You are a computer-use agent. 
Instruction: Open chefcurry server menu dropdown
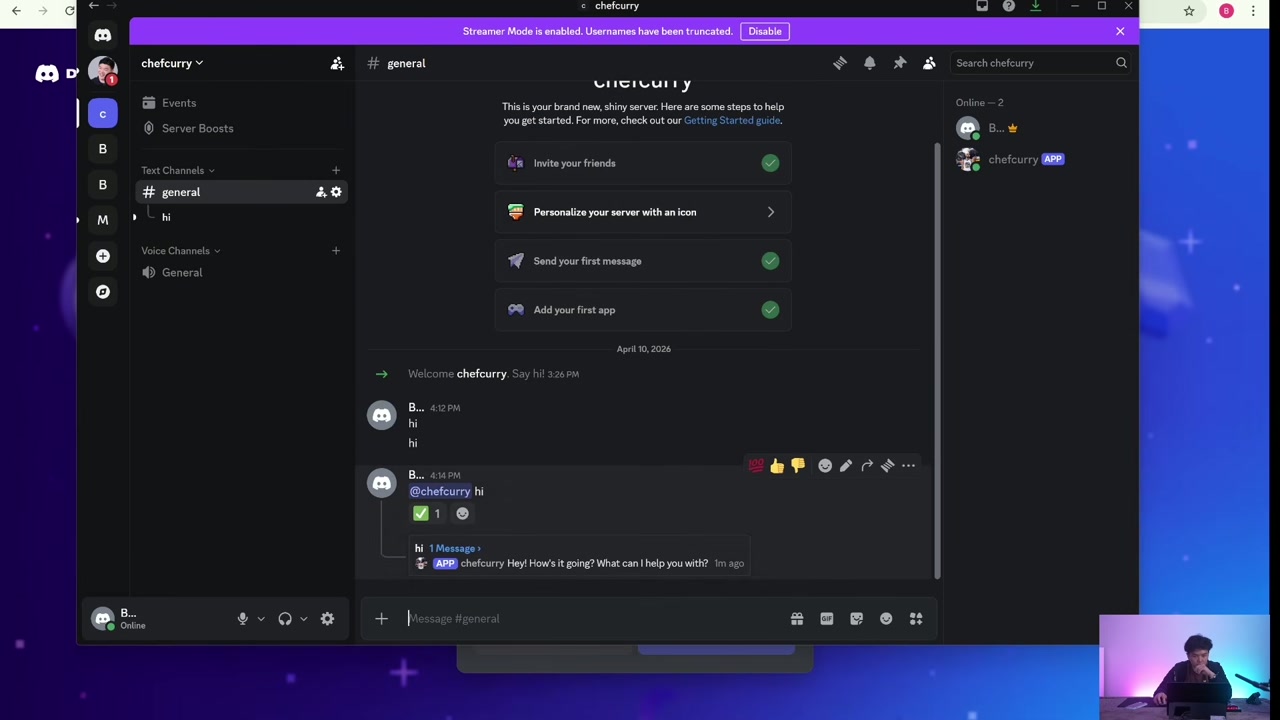click(x=172, y=63)
